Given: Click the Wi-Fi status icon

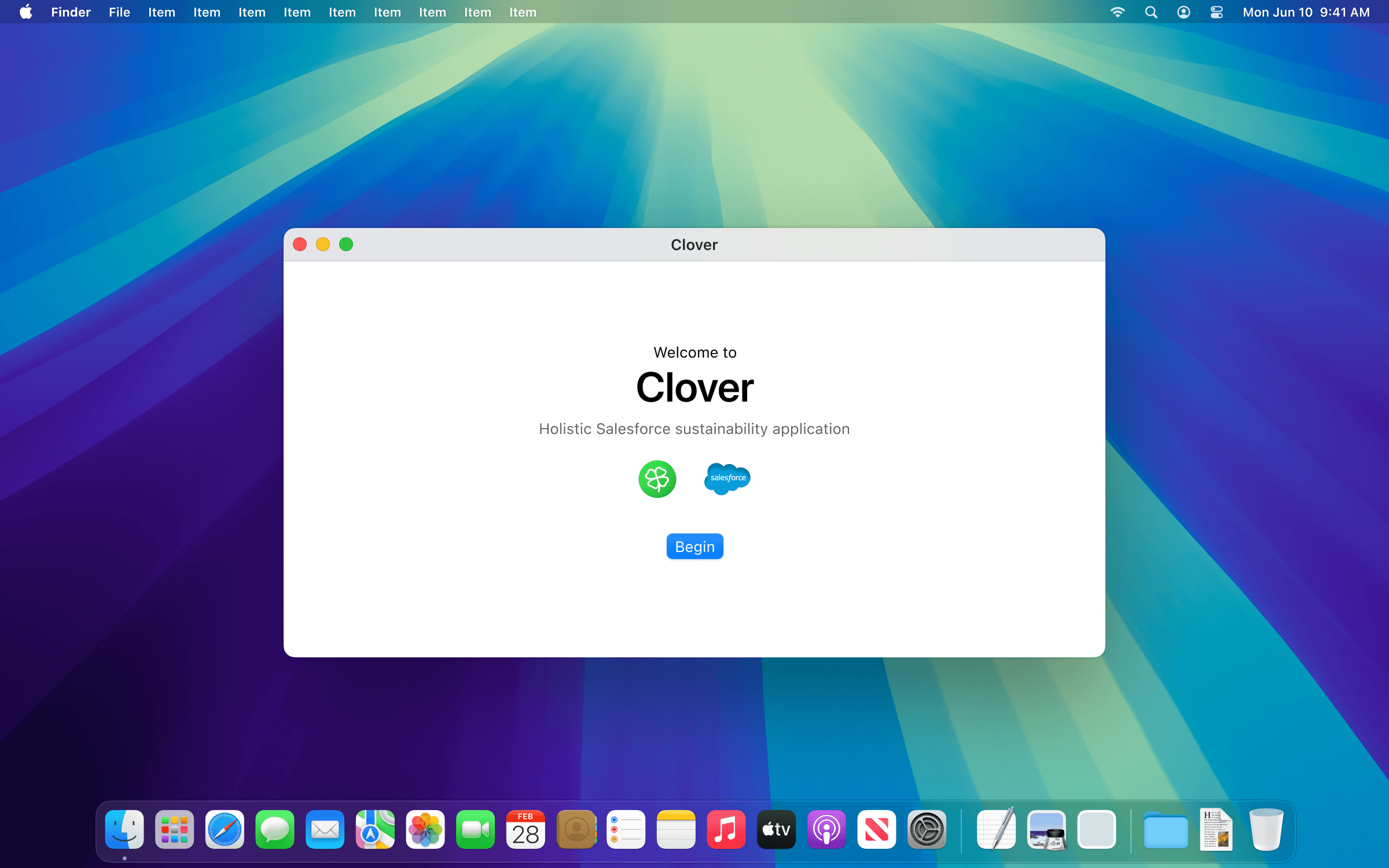Looking at the screenshot, I should point(1118,12).
